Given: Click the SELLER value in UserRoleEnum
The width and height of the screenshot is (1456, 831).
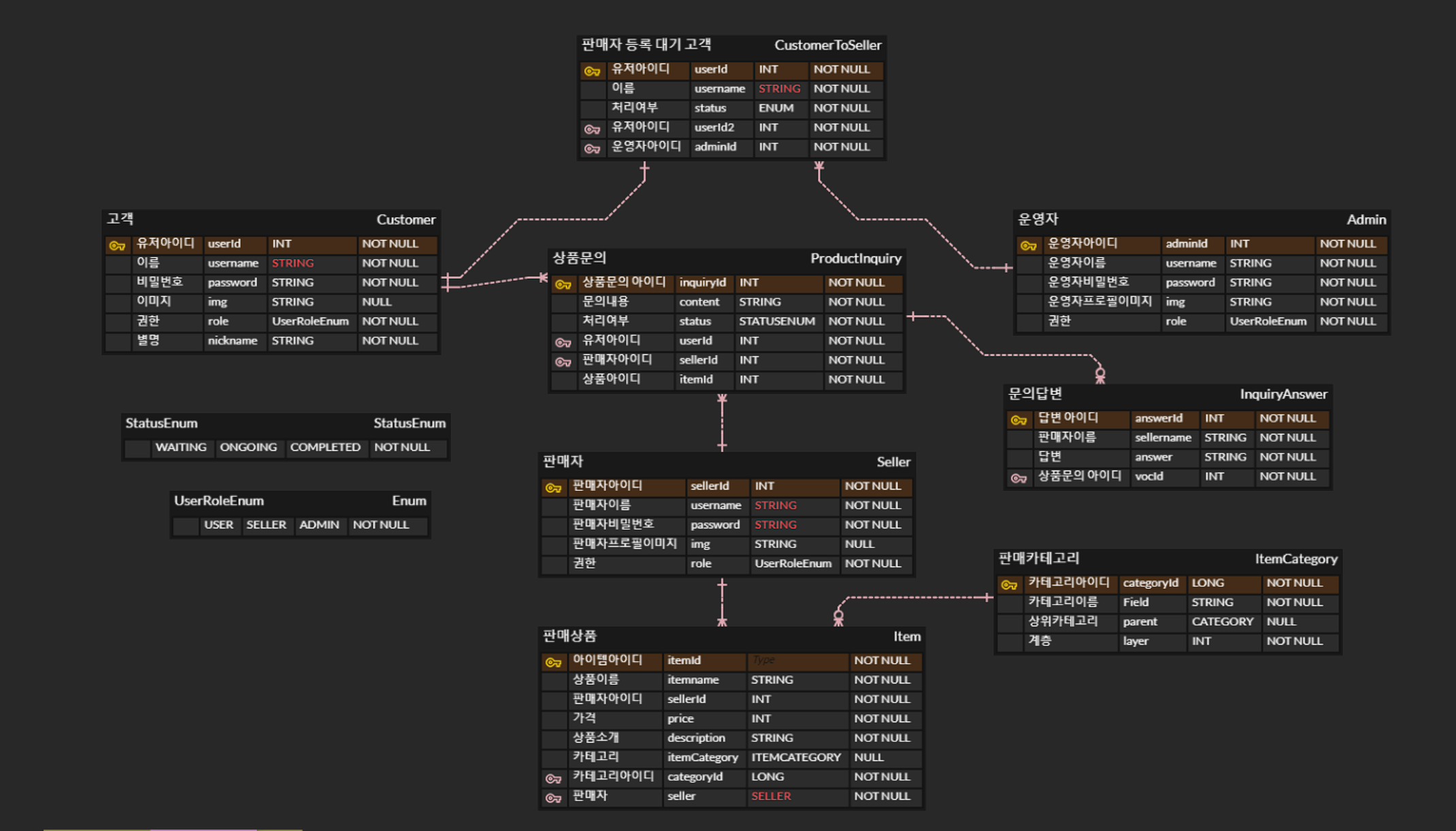Looking at the screenshot, I should point(266,524).
